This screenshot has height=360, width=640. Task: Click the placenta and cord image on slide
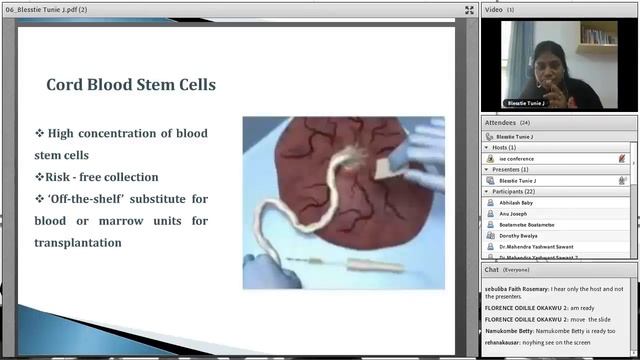pos(344,203)
